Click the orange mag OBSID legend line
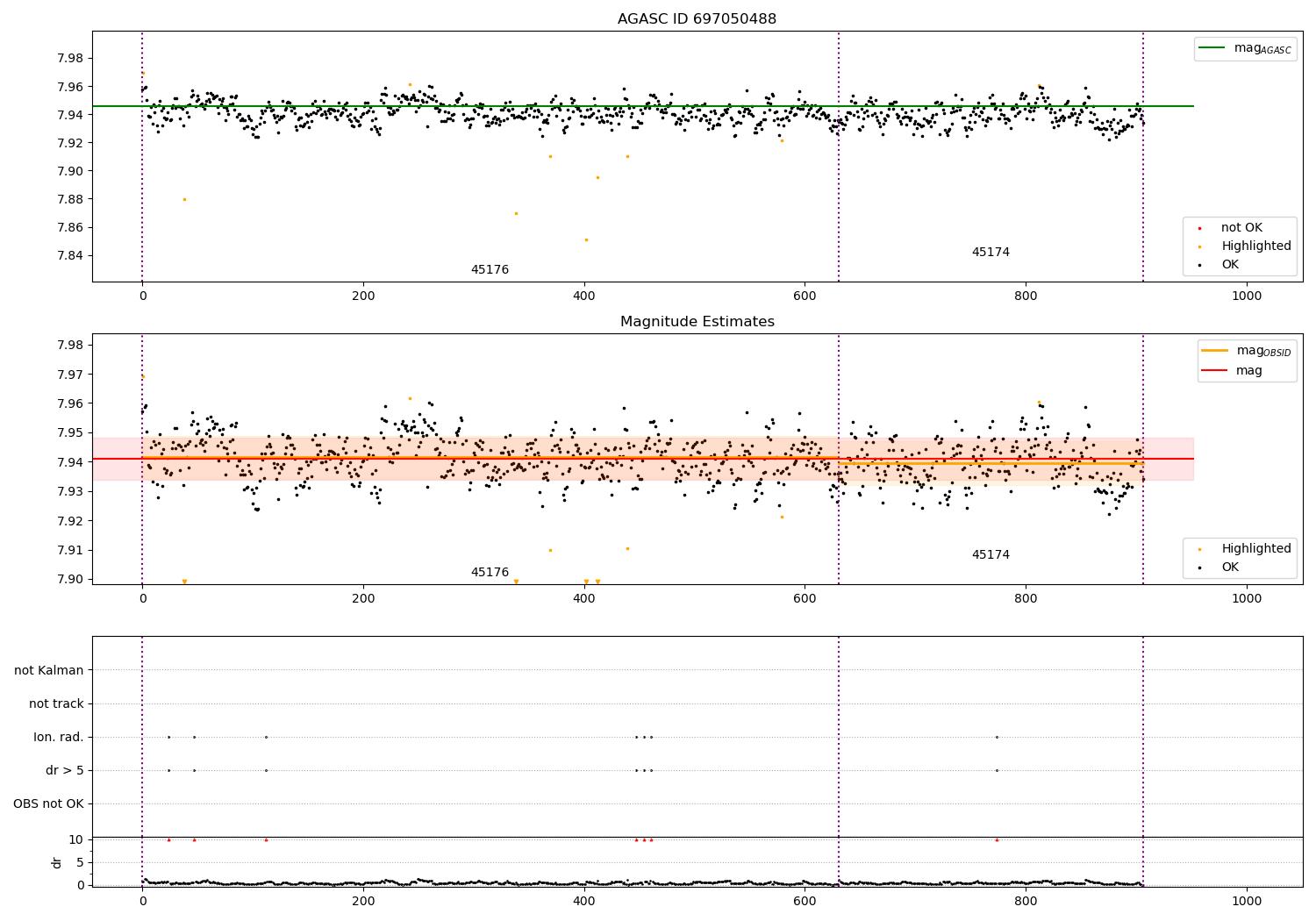The height and width of the screenshot is (921, 1316). pos(1214,351)
